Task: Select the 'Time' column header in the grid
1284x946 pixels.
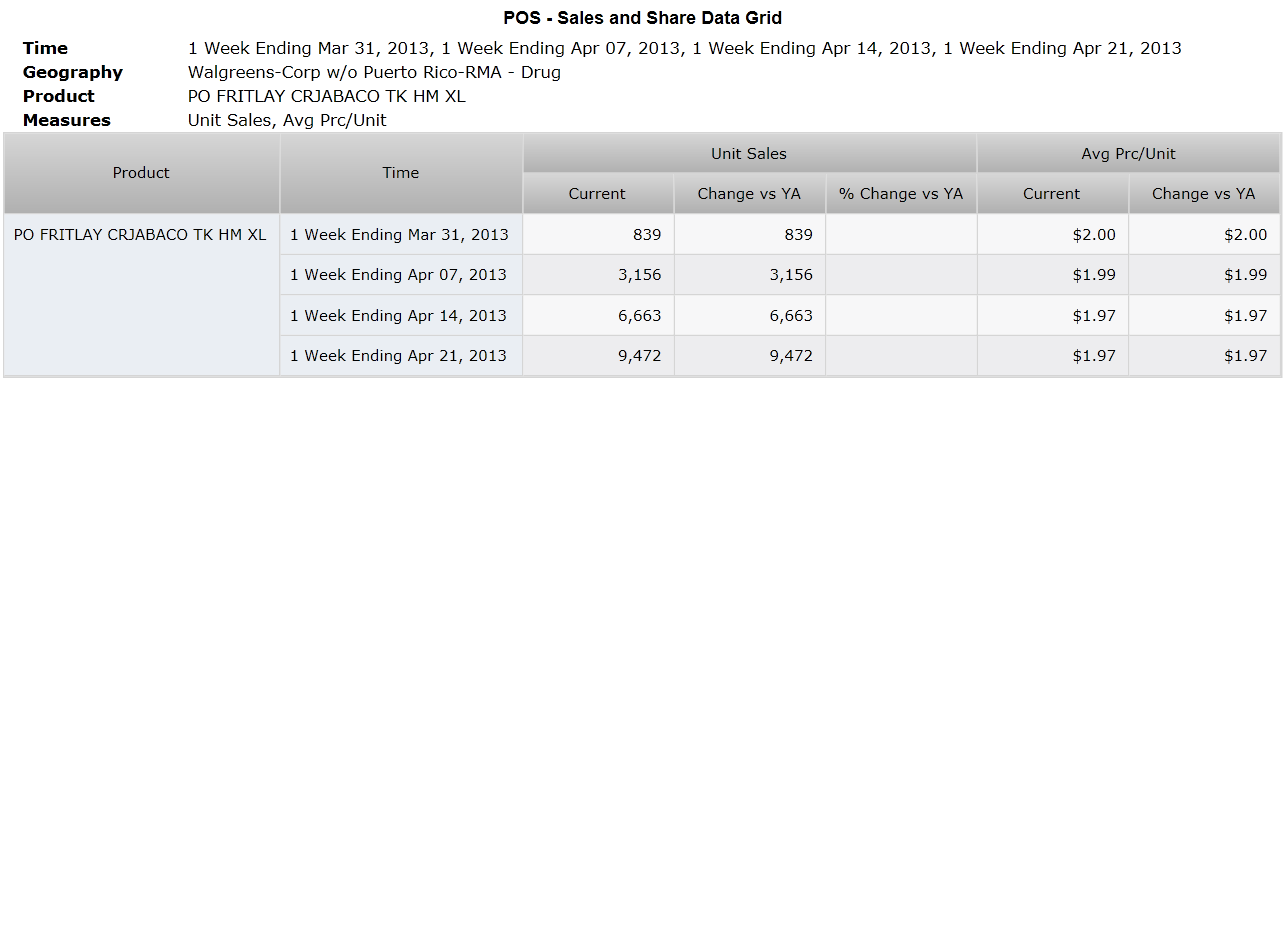Action: (x=401, y=173)
